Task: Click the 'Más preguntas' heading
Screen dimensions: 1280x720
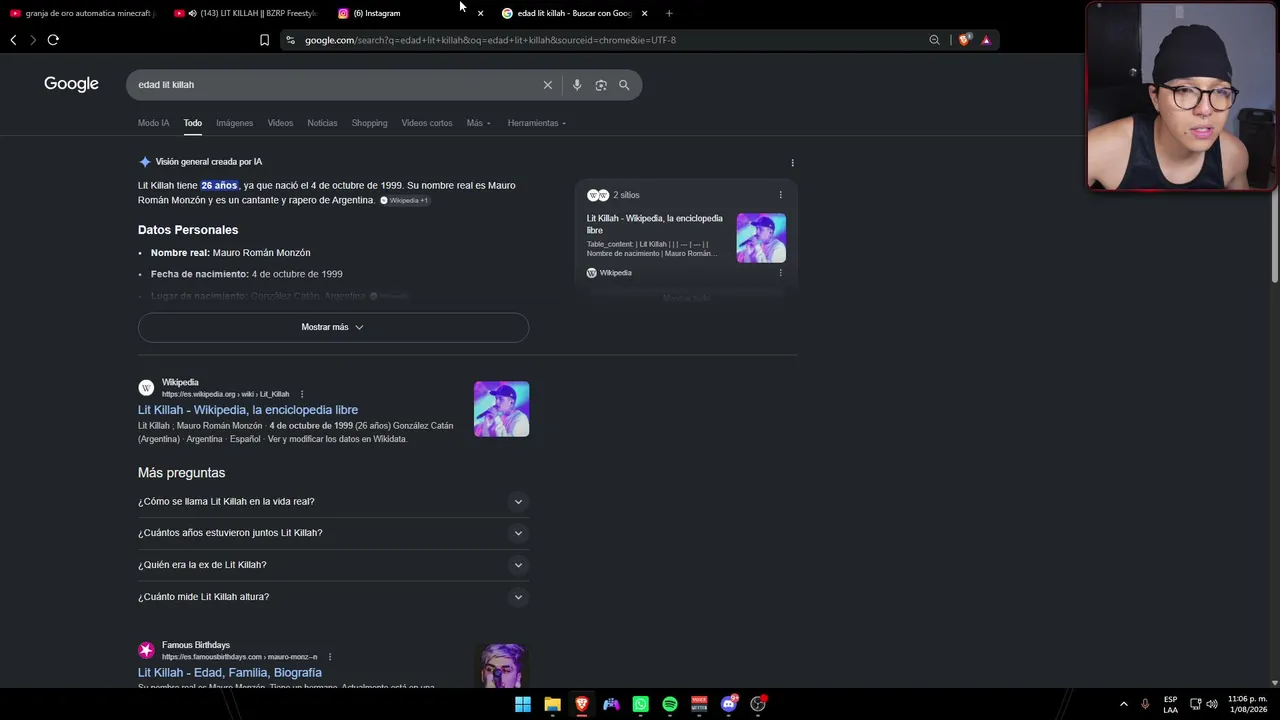Action: click(182, 473)
